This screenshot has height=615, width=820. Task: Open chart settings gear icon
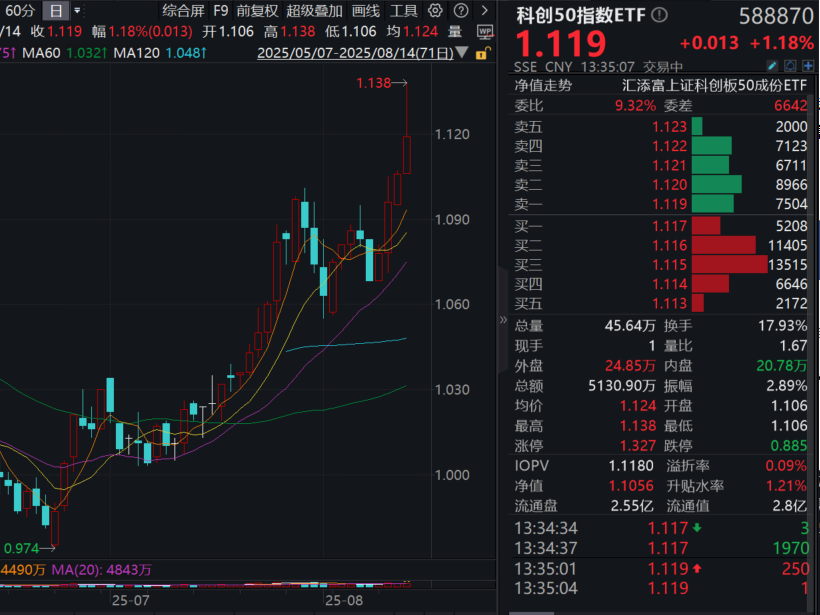(x=435, y=11)
